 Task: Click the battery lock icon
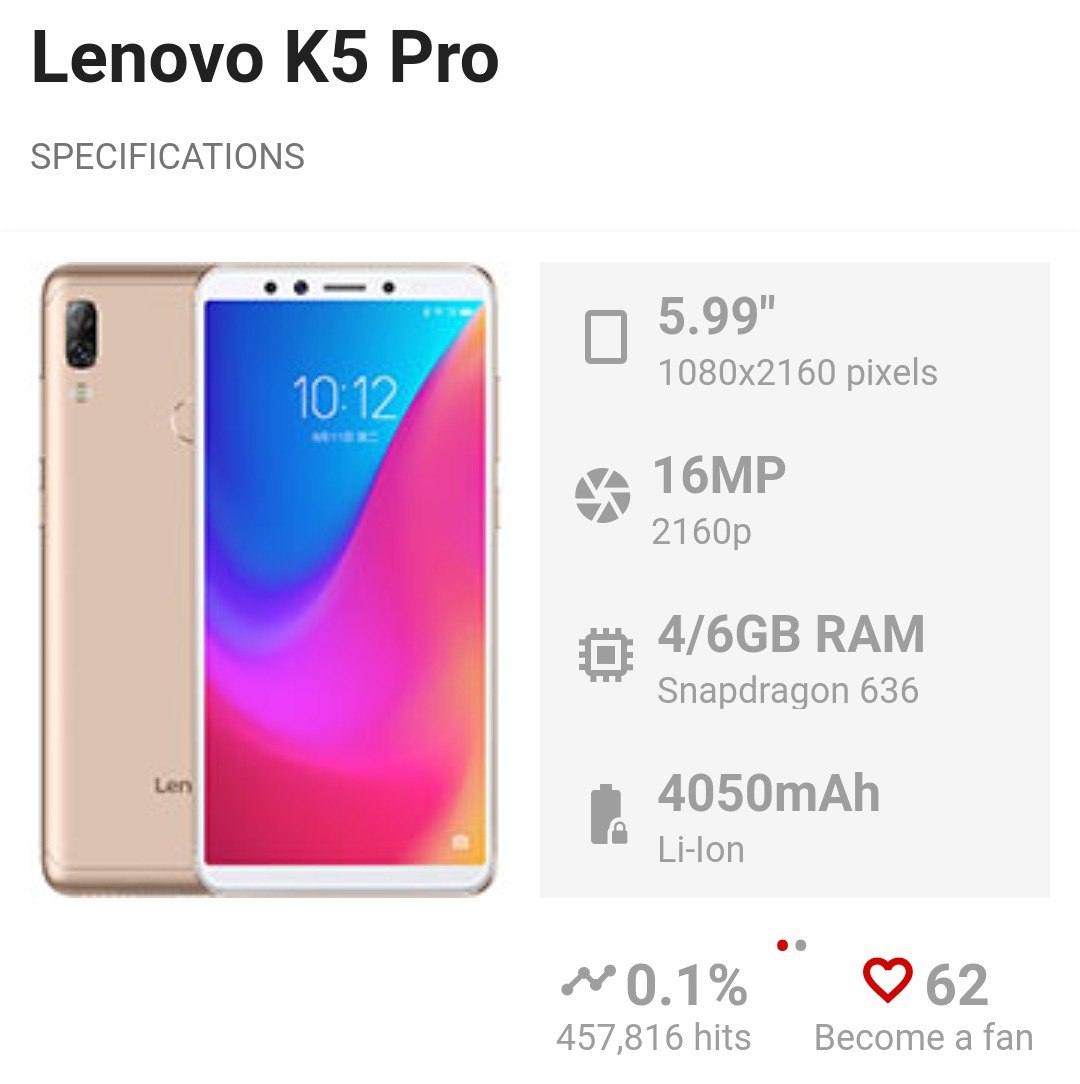click(x=608, y=814)
